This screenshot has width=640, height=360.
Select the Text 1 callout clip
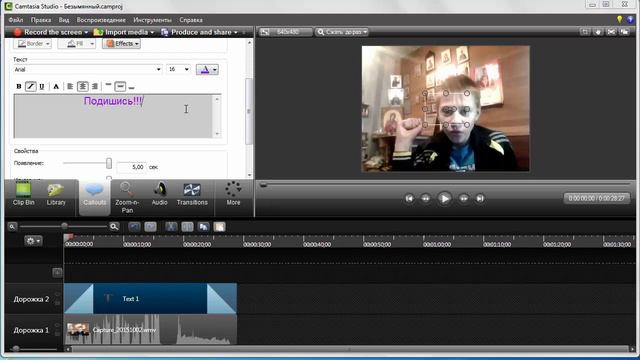point(150,299)
